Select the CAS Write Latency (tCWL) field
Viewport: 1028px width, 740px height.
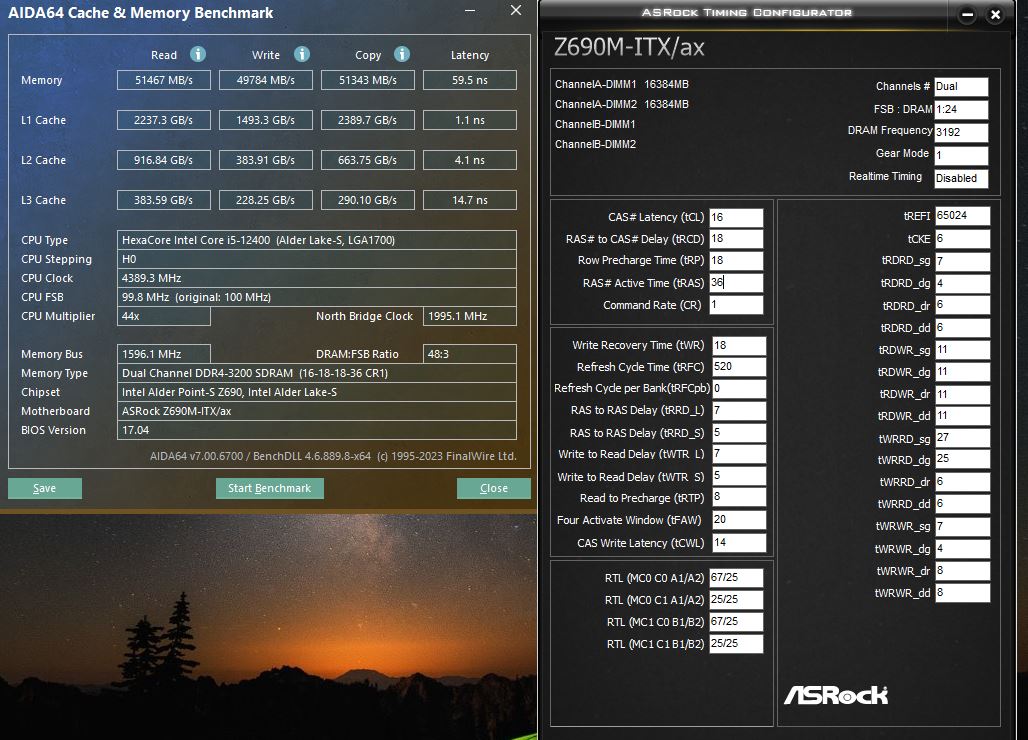click(x=739, y=543)
